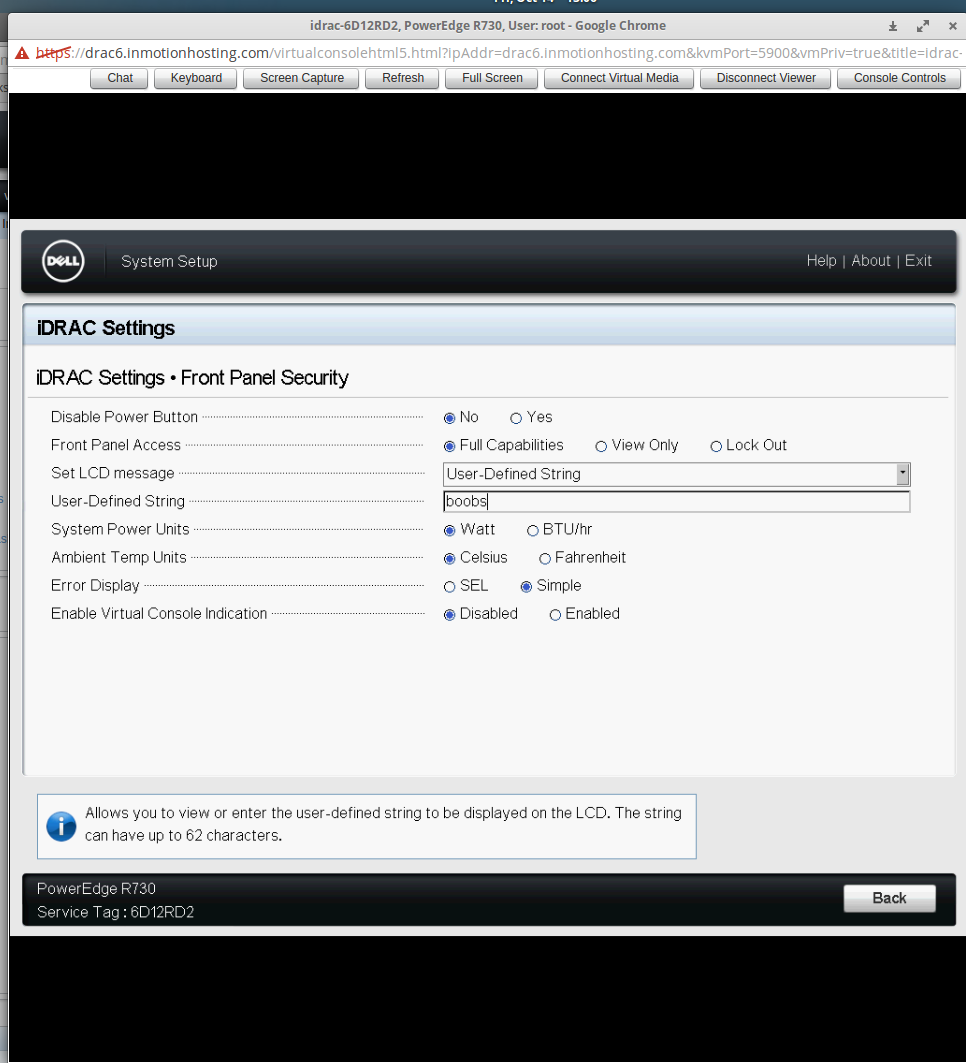Open Help in System Setup header
The image size is (966, 1063).
coord(821,261)
